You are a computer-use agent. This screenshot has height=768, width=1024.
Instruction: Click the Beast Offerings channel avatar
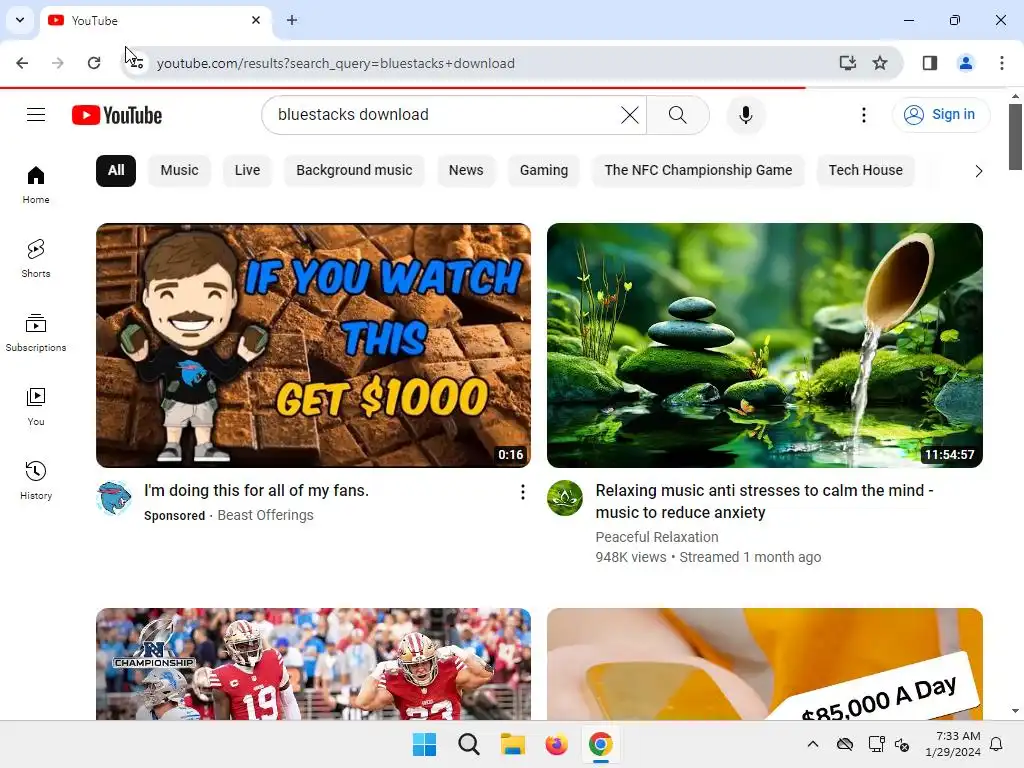pyautogui.click(x=114, y=498)
